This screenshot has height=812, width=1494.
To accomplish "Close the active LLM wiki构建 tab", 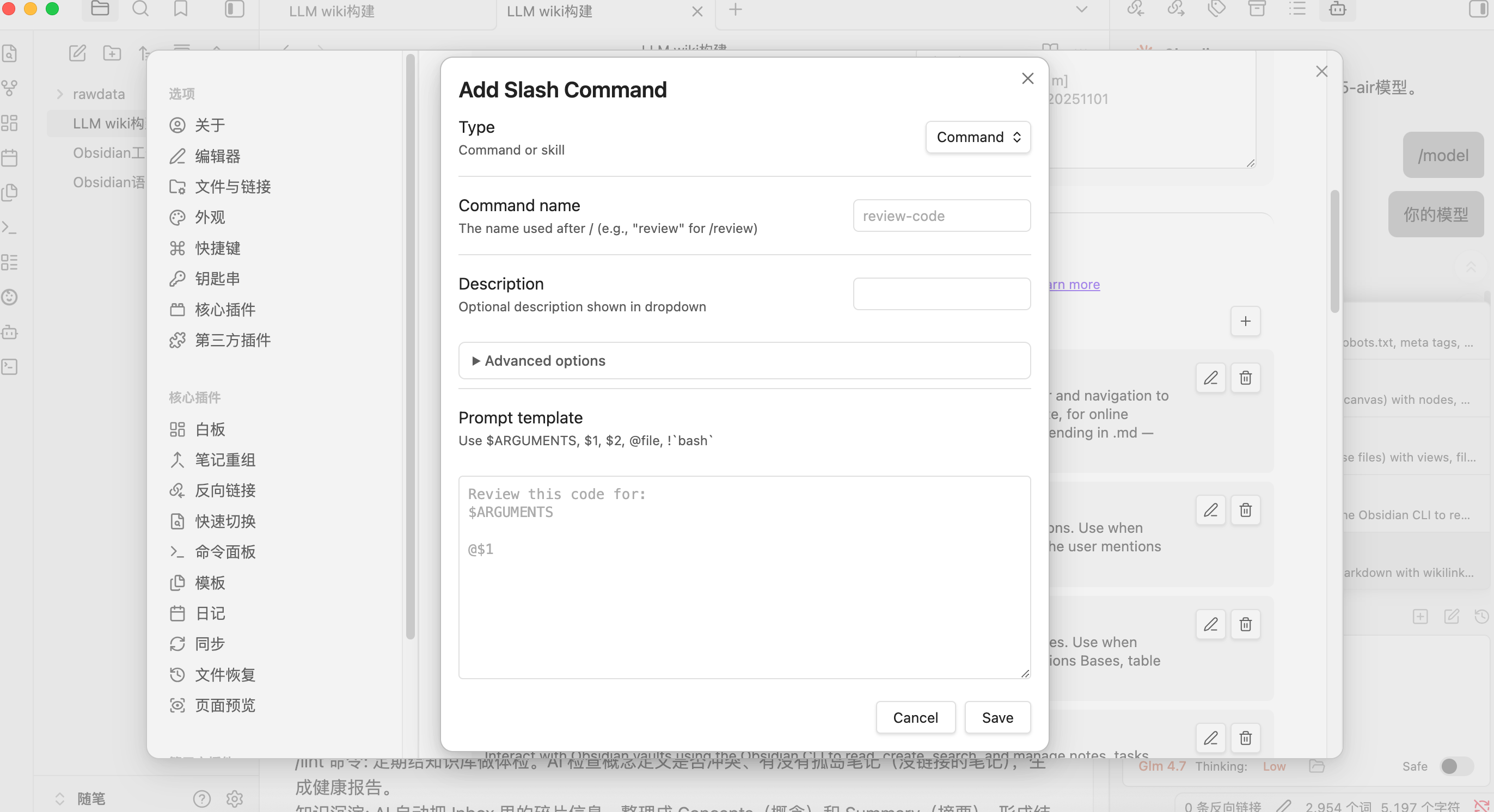I will click(697, 11).
